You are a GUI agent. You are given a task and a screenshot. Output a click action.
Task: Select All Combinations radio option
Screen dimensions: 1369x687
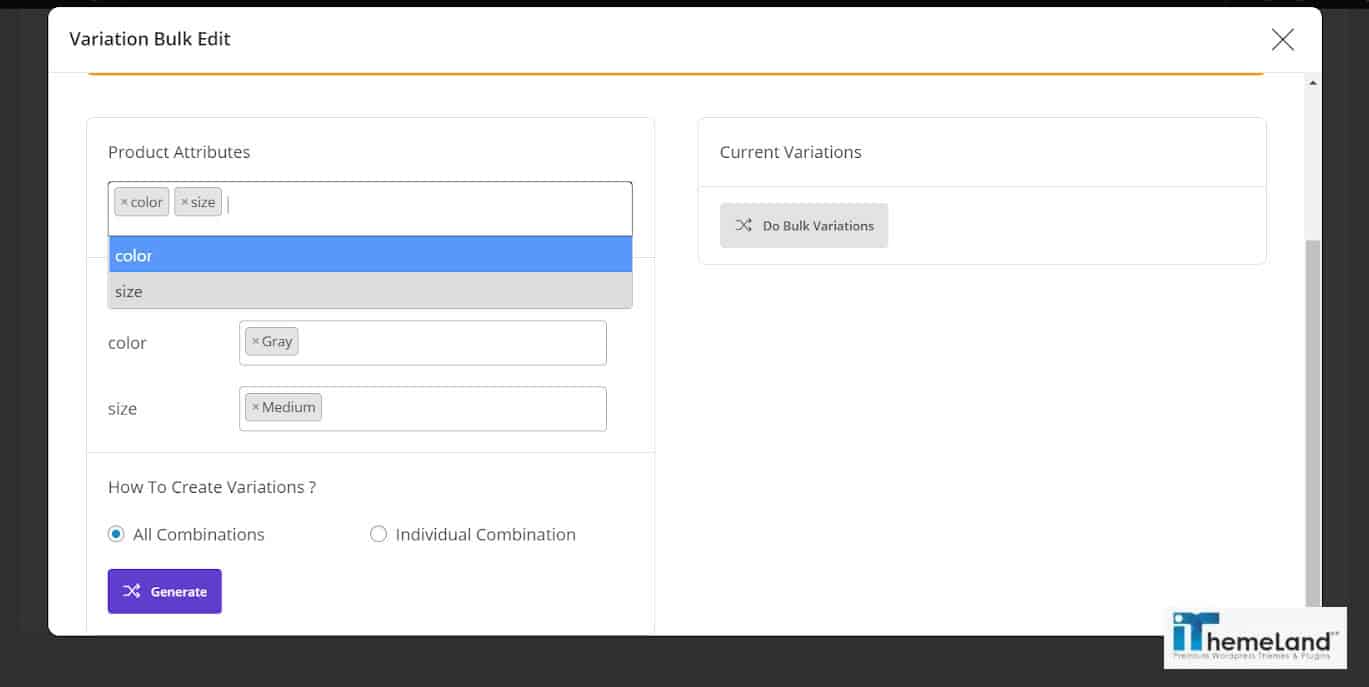pos(116,534)
